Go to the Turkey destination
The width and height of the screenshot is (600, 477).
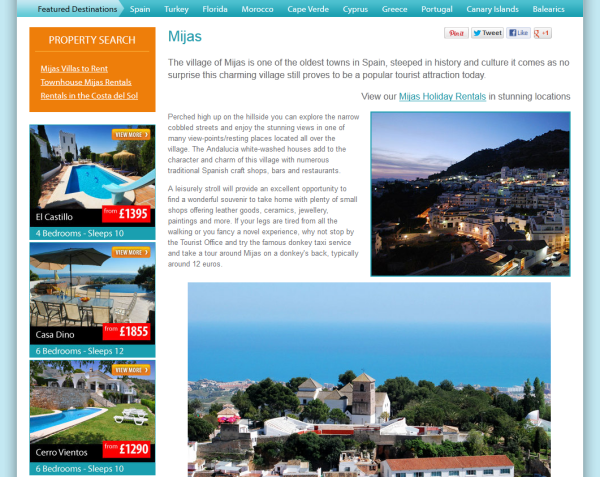pyautogui.click(x=176, y=9)
